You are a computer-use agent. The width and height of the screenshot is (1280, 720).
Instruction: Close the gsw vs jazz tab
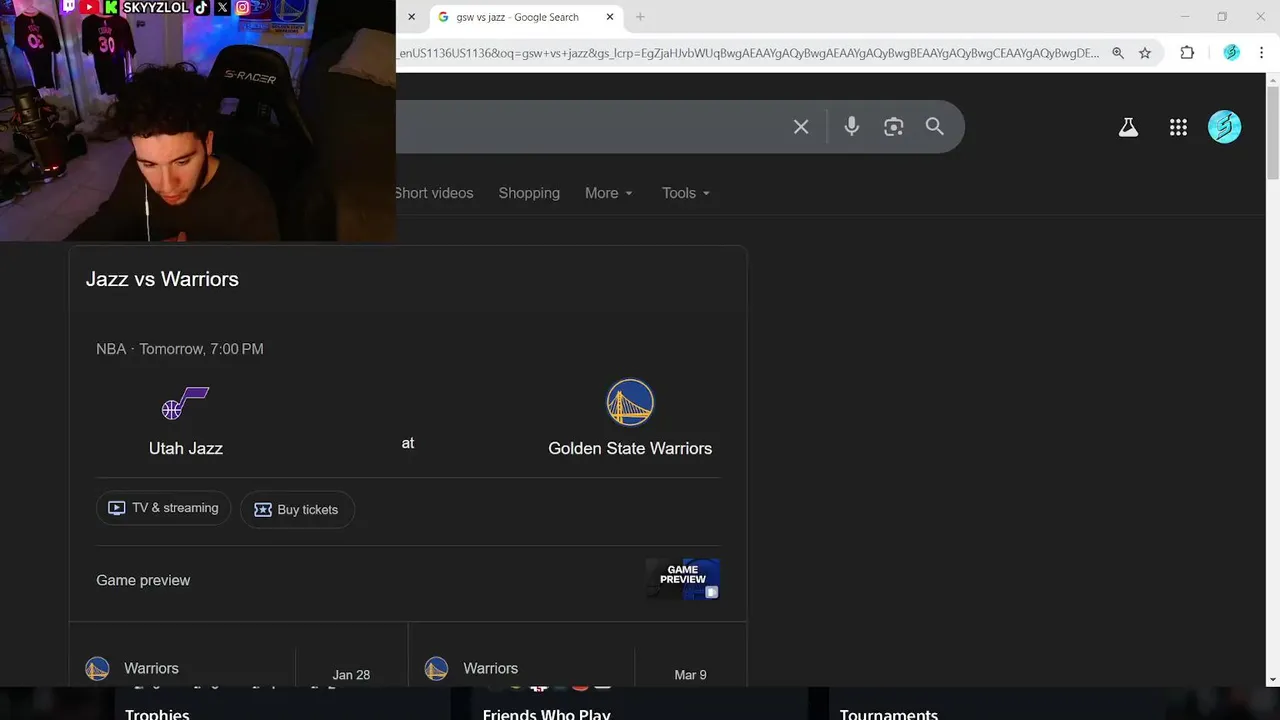point(610,17)
